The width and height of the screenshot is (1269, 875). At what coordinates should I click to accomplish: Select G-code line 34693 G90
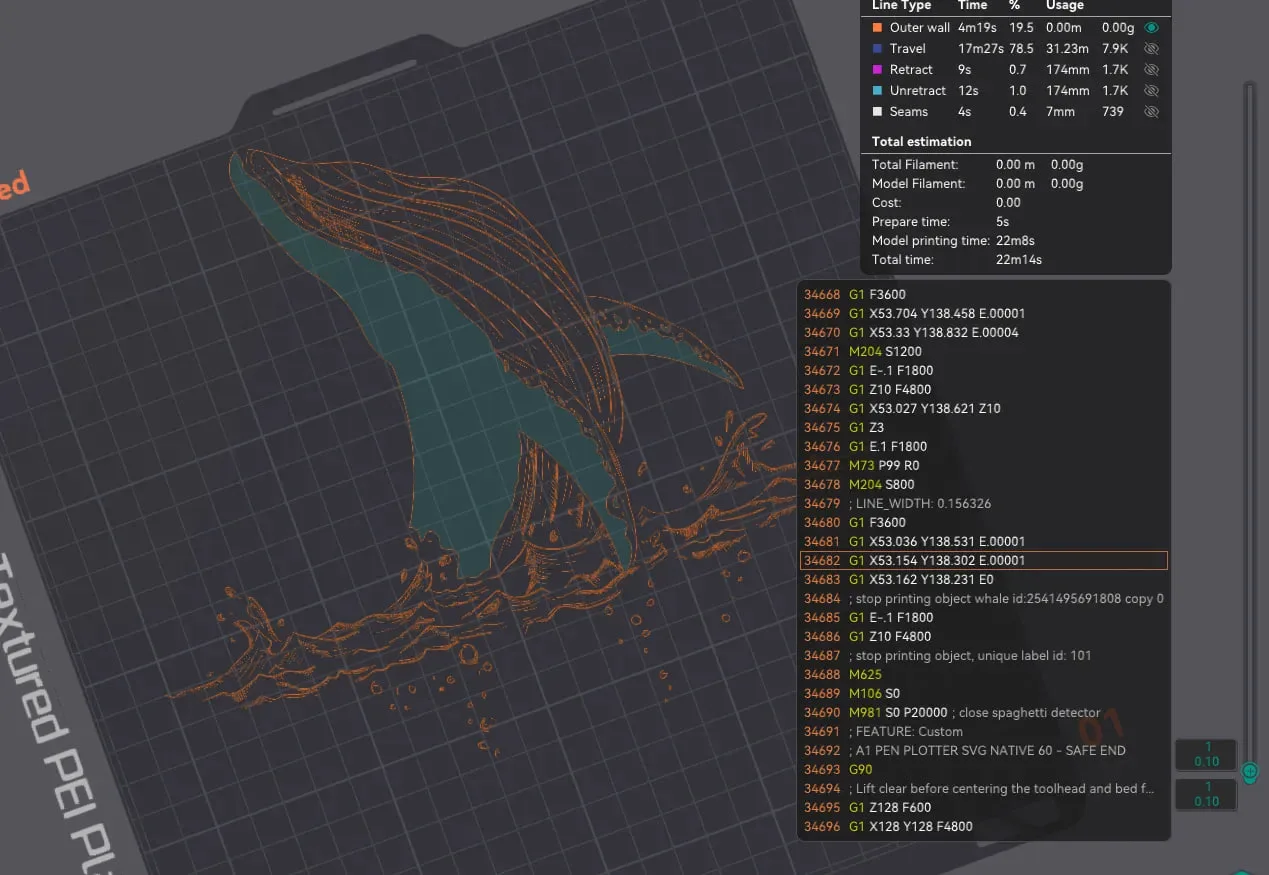(x=983, y=770)
